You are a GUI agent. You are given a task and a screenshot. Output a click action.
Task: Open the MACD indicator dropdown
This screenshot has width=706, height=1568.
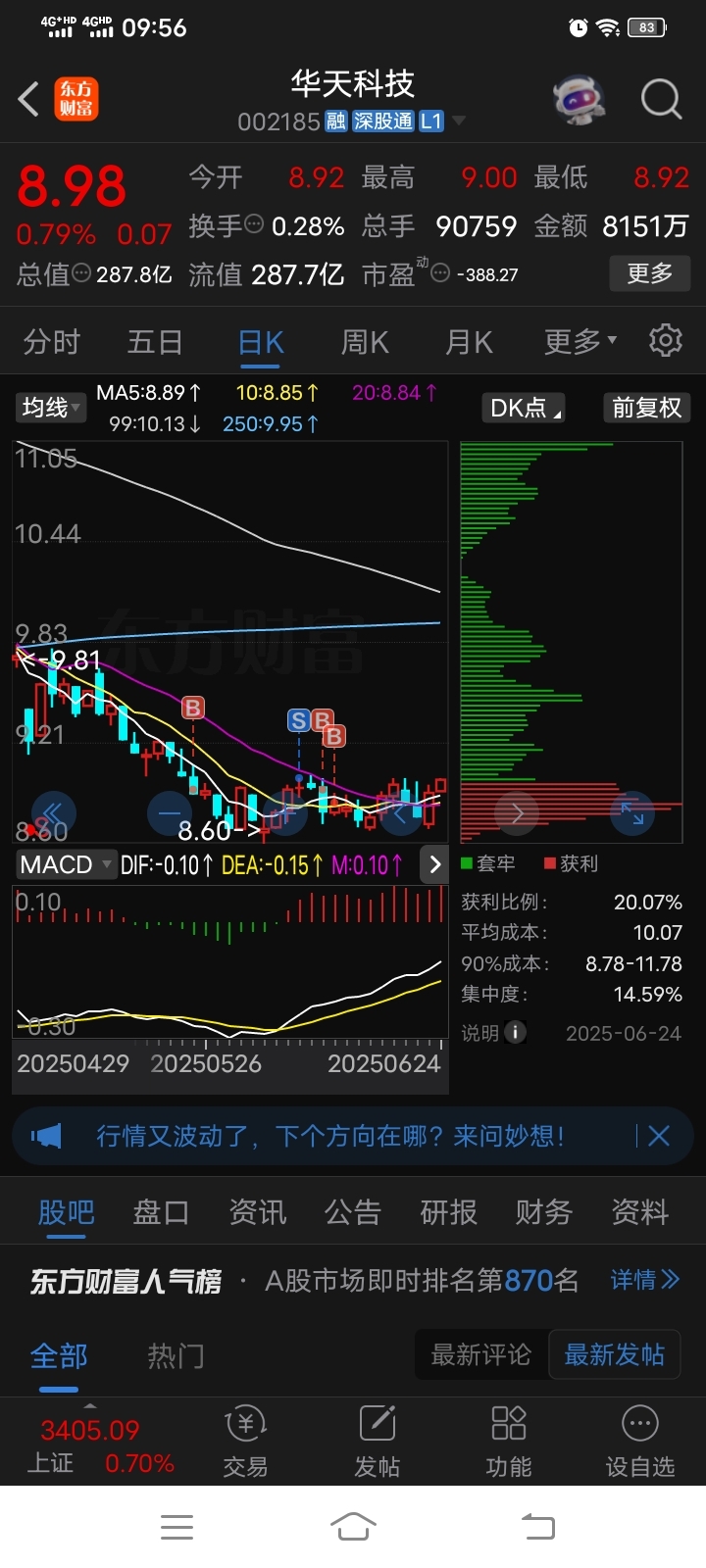point(66,864)
